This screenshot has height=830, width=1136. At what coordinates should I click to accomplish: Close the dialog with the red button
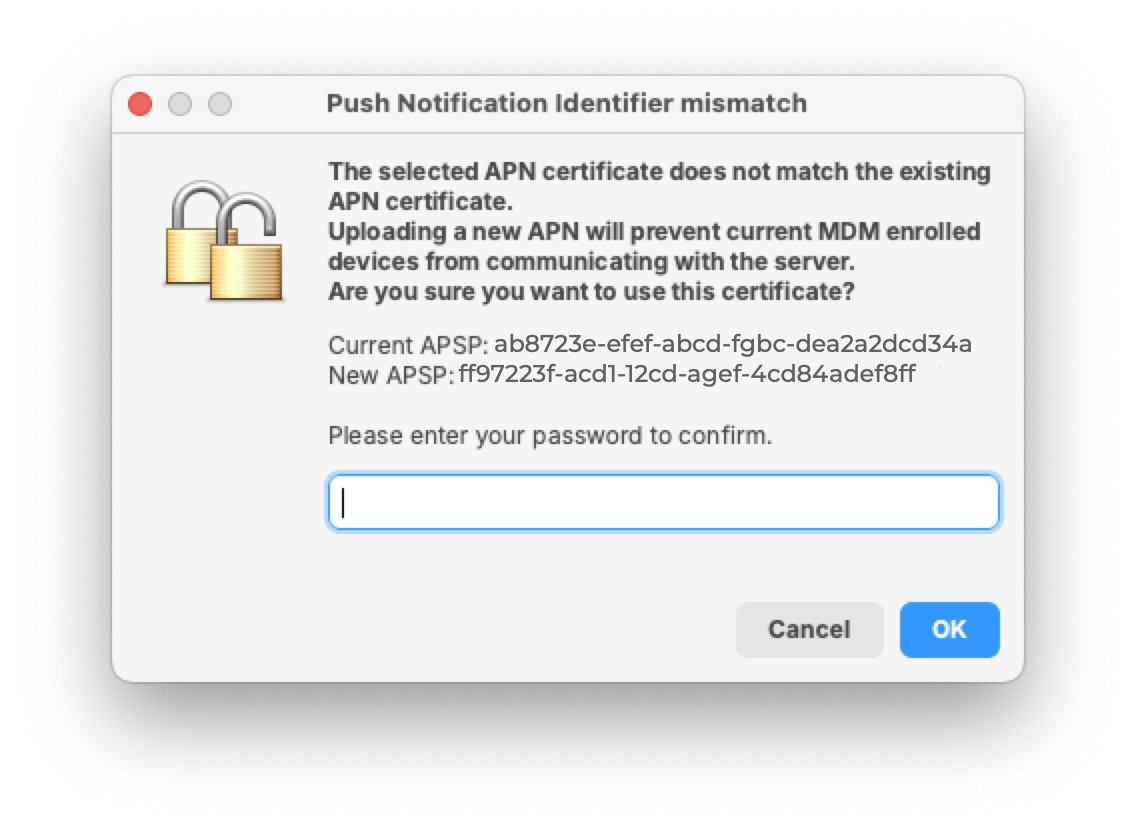coord(140,104)
